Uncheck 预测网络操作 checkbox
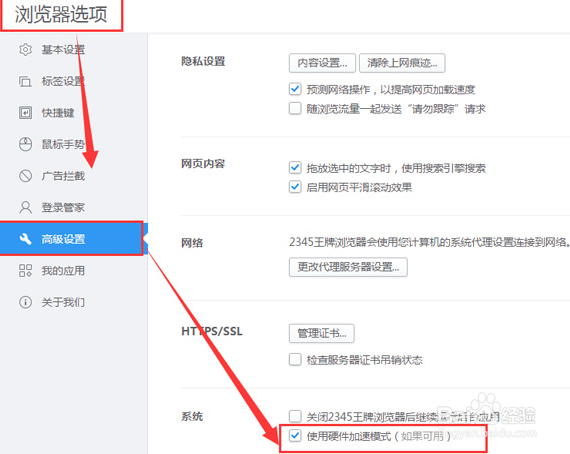The height and width of the screenshot is (454, 570). pyautogui.click(x=295, y=89)
